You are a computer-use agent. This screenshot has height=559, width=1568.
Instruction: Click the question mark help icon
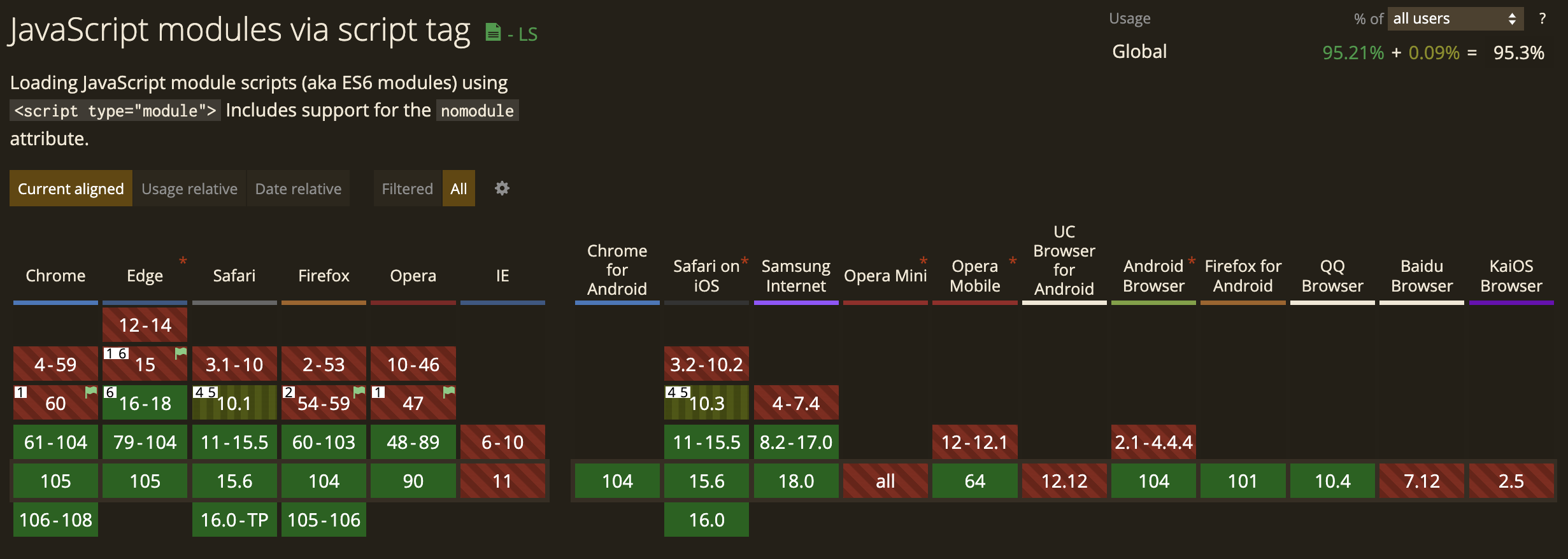pos(1542,18)
